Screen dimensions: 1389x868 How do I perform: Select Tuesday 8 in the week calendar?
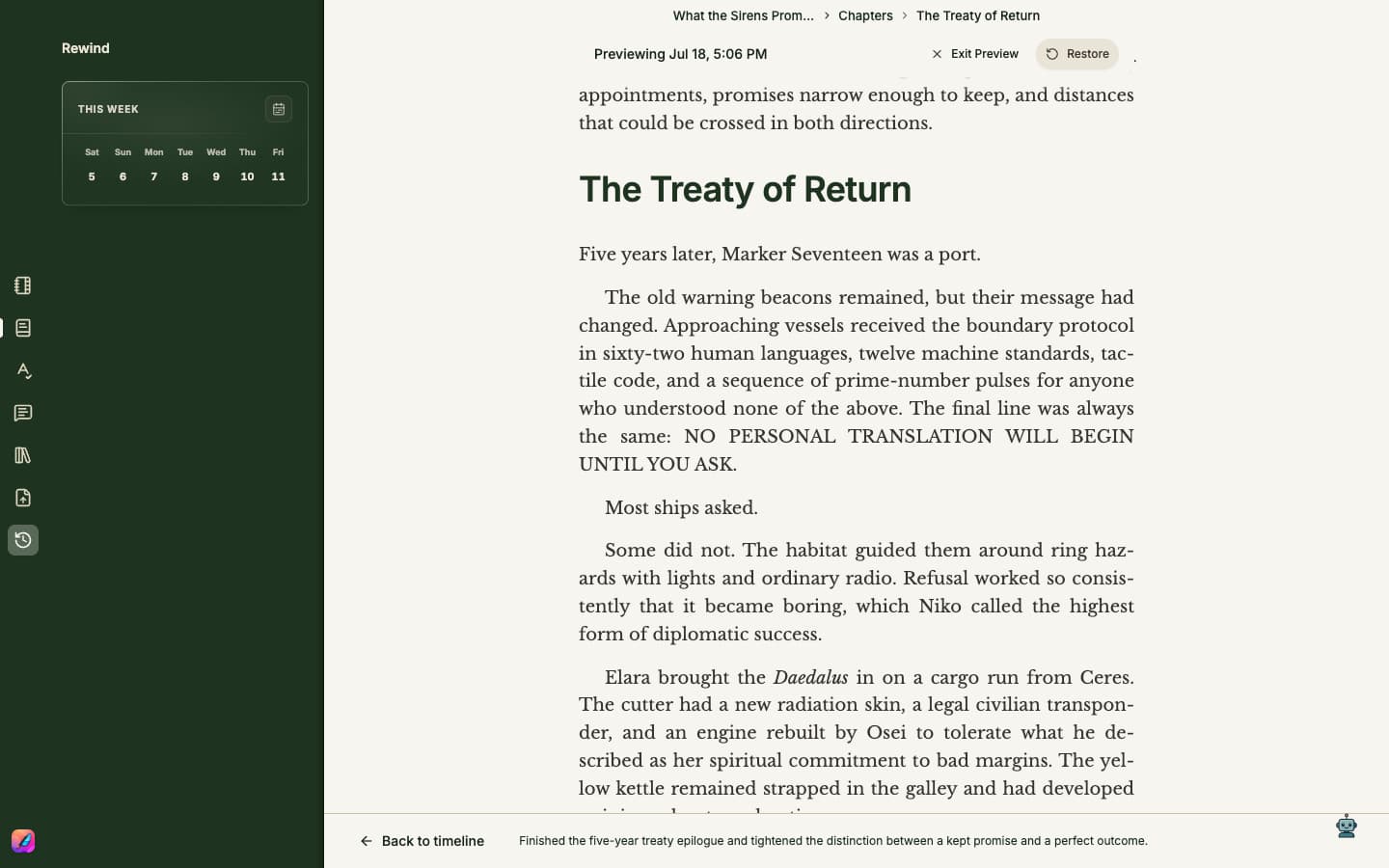pyautogui.click(x=185, y=176)
